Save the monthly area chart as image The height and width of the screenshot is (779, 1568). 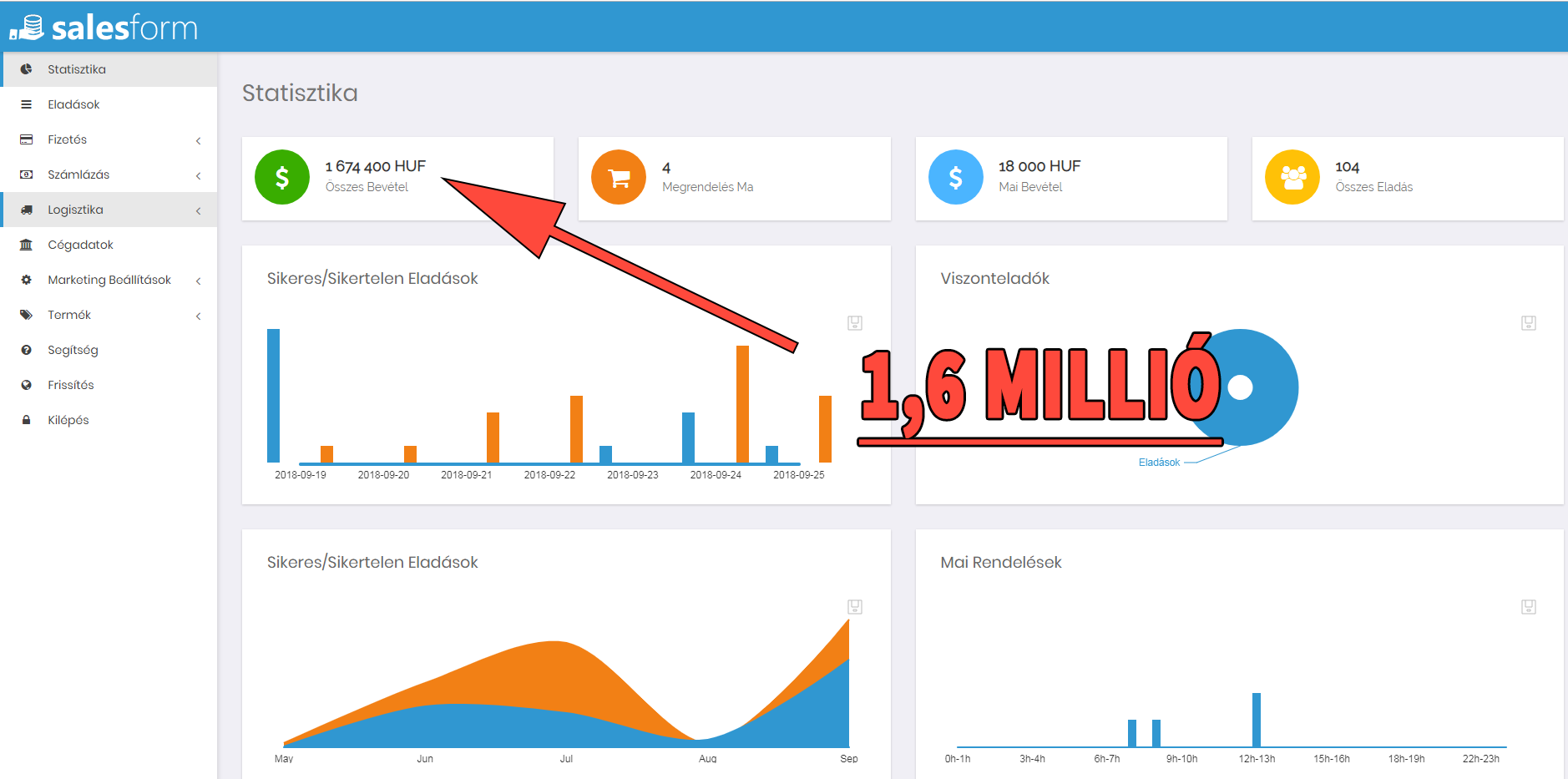[x=855, y=607]
